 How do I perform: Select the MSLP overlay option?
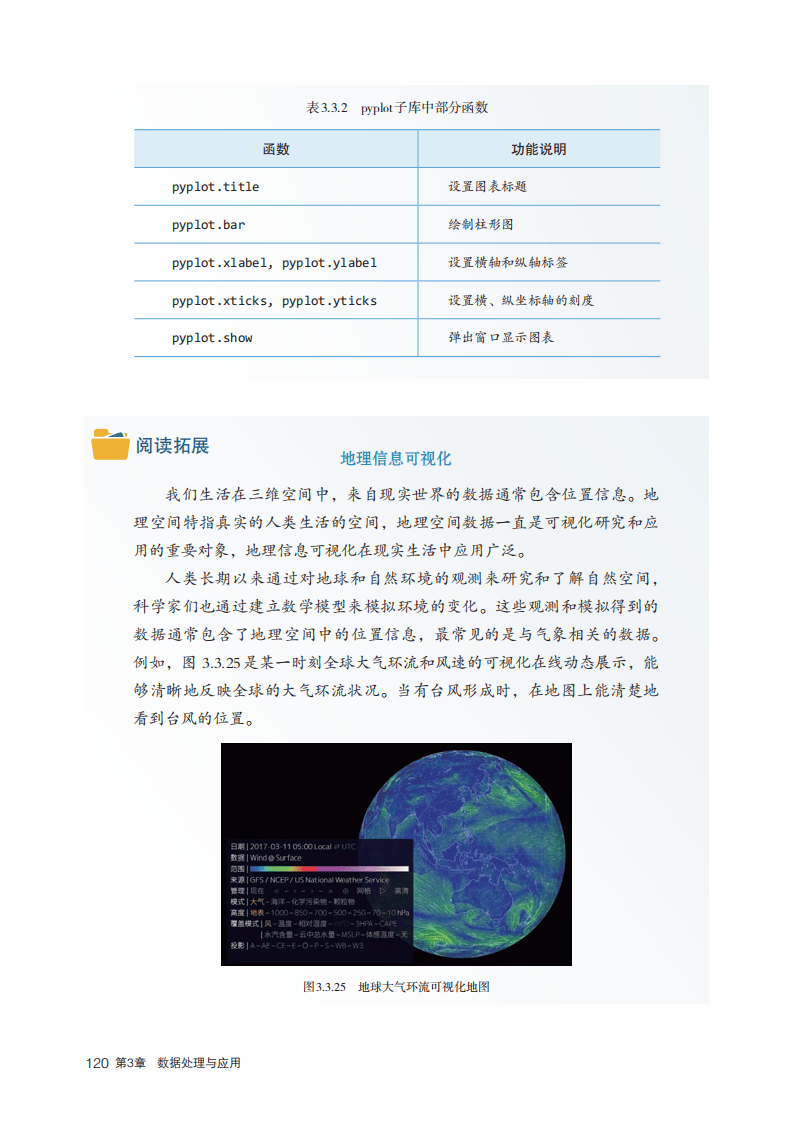pos(350,935)
